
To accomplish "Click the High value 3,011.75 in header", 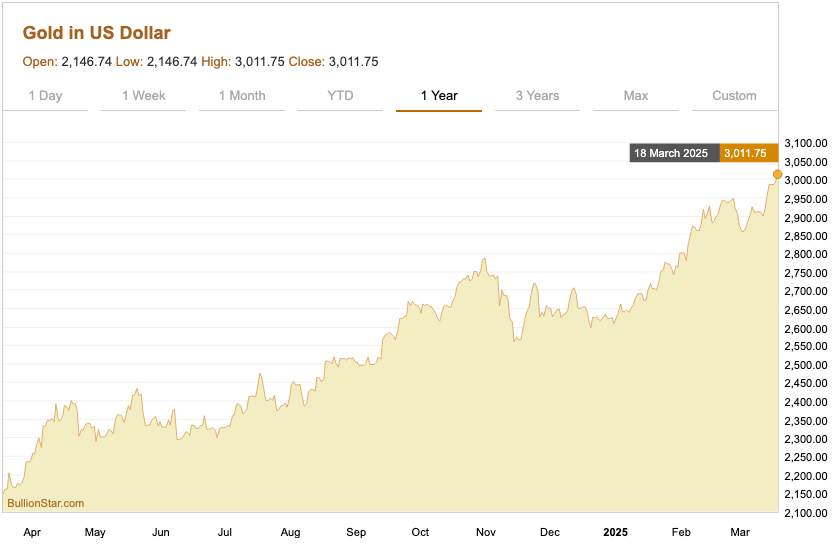I will click(260, 62).
